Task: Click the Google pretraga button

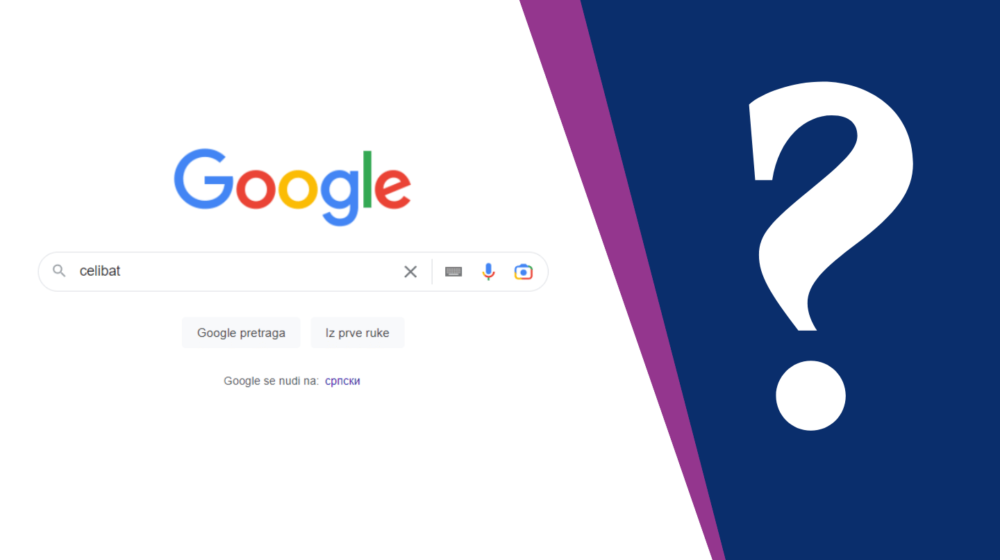Action: 241,333
